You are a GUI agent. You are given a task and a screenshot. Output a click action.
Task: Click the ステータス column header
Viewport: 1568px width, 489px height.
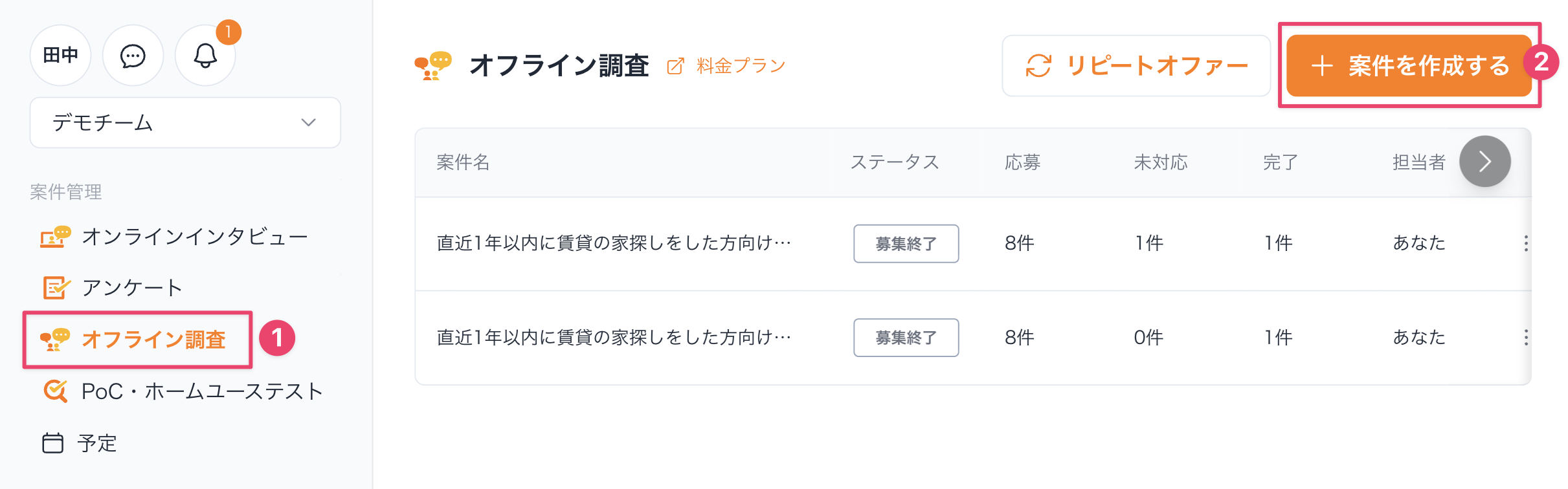click(894, 162)
